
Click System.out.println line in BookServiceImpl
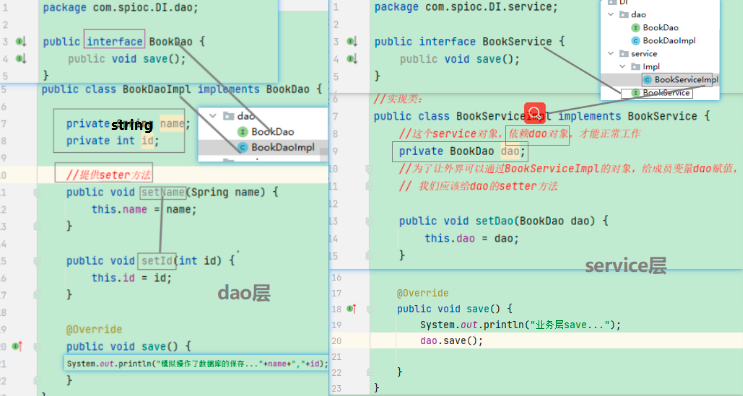pos(520,325)
